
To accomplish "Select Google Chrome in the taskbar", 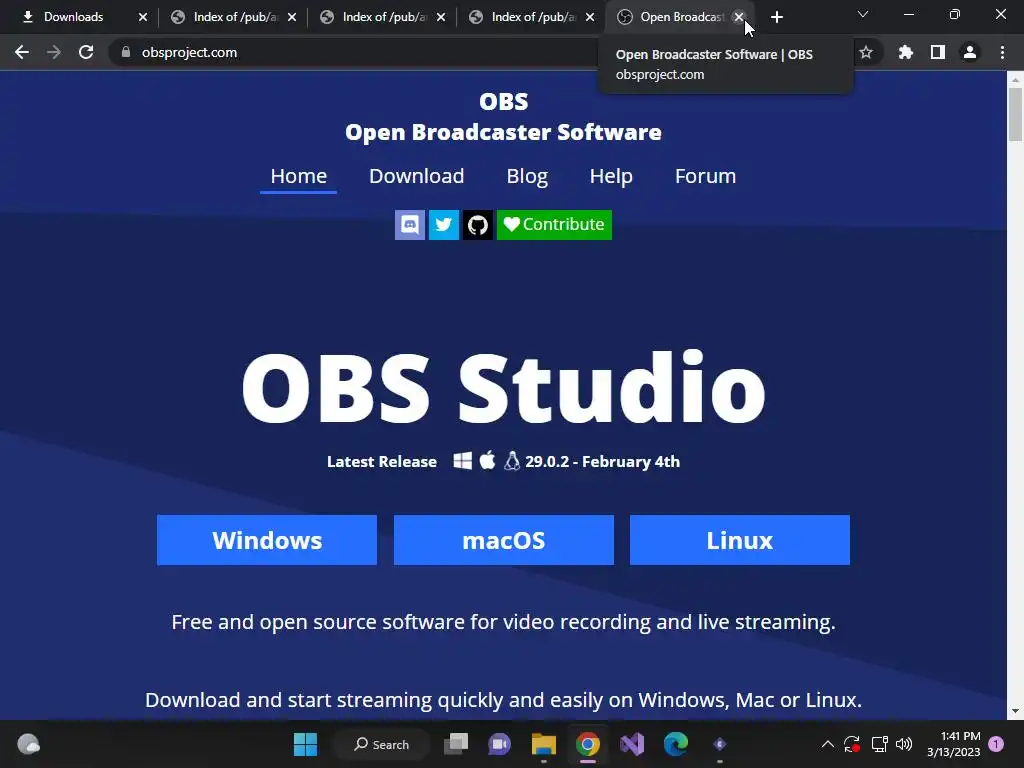I will 588,744.
